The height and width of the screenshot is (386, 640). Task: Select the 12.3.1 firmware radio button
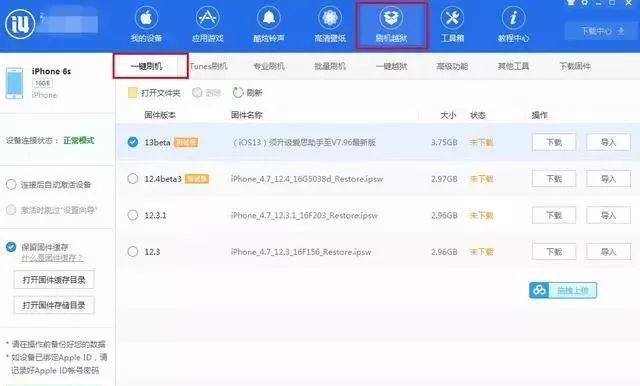click(x=133, y=215)
